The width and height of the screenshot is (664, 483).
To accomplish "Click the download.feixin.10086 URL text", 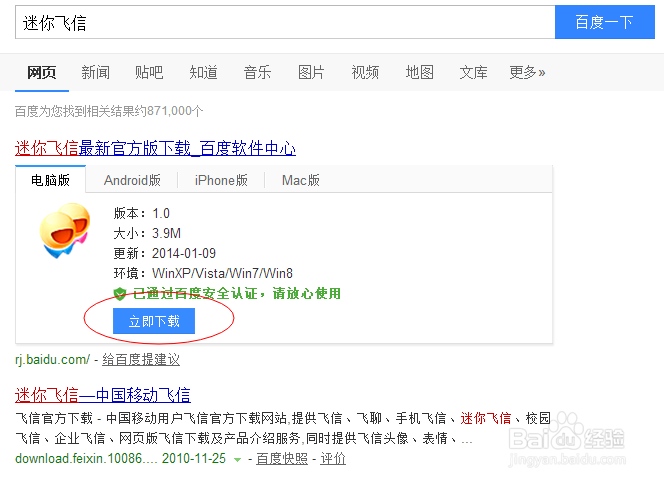I will [x=84, y=458].
